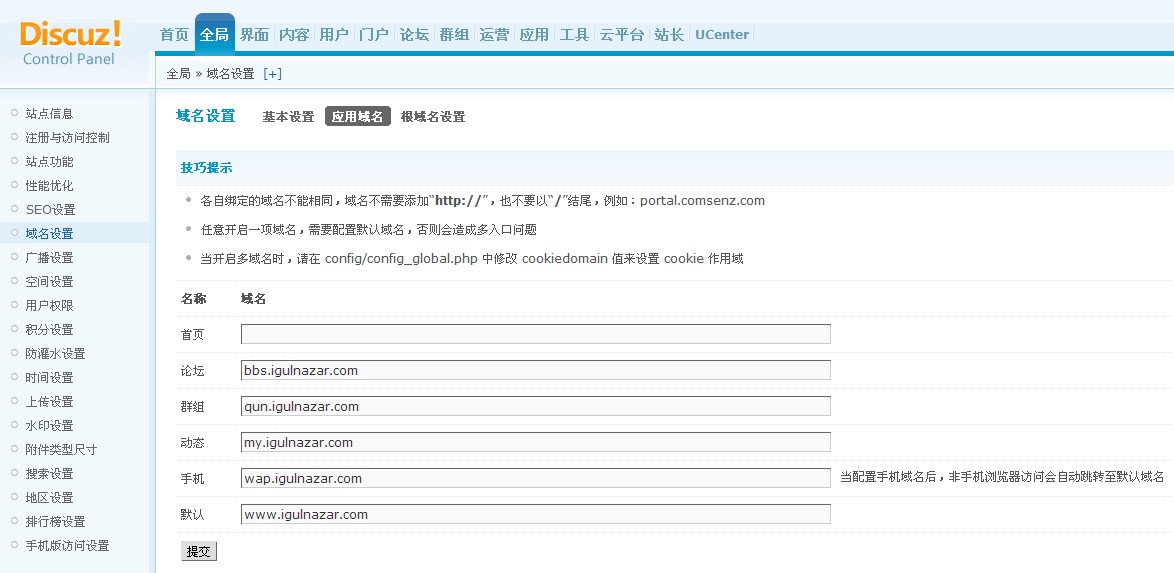The width and height of the screenshot is (1174, 573).
Task: Select the 全局 top menu tab
Action: pyautogui.click(x=214, y=34)
